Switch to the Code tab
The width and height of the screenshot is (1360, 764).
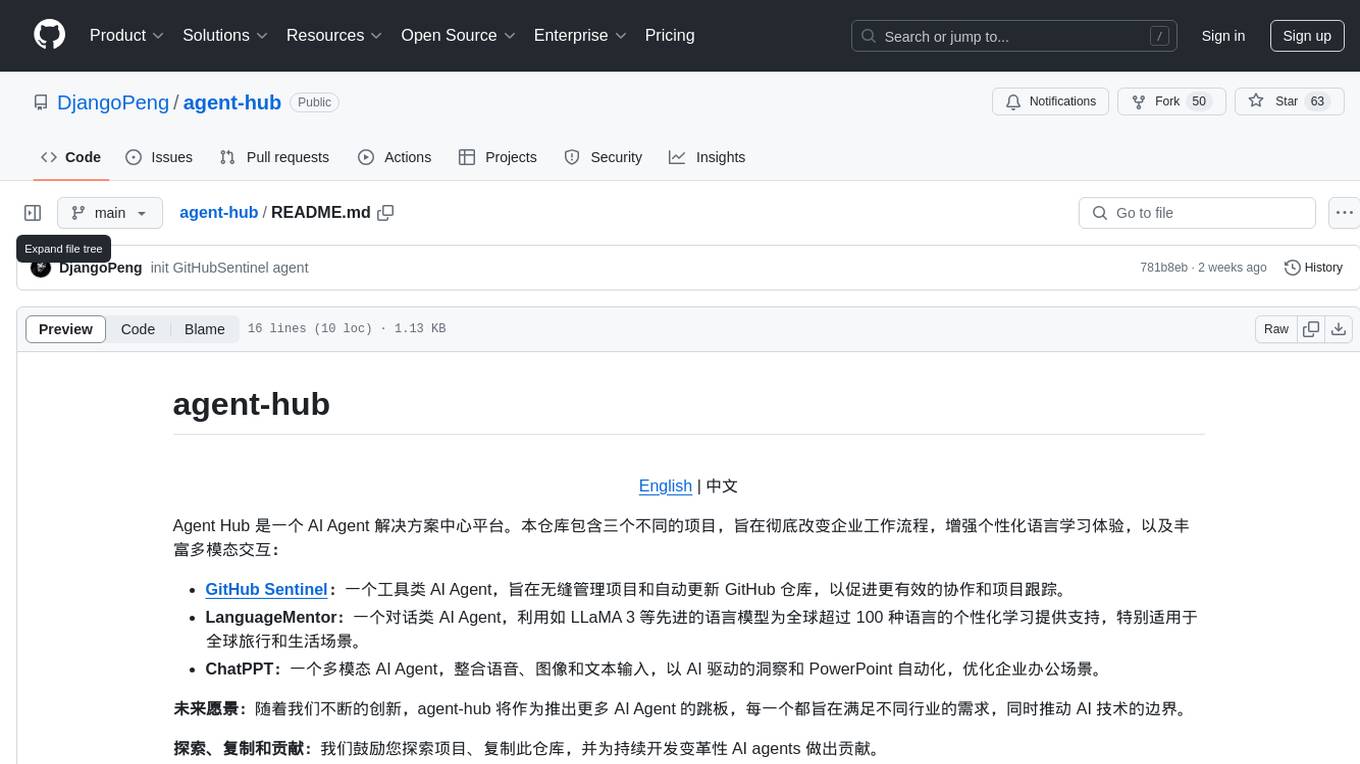70,157
